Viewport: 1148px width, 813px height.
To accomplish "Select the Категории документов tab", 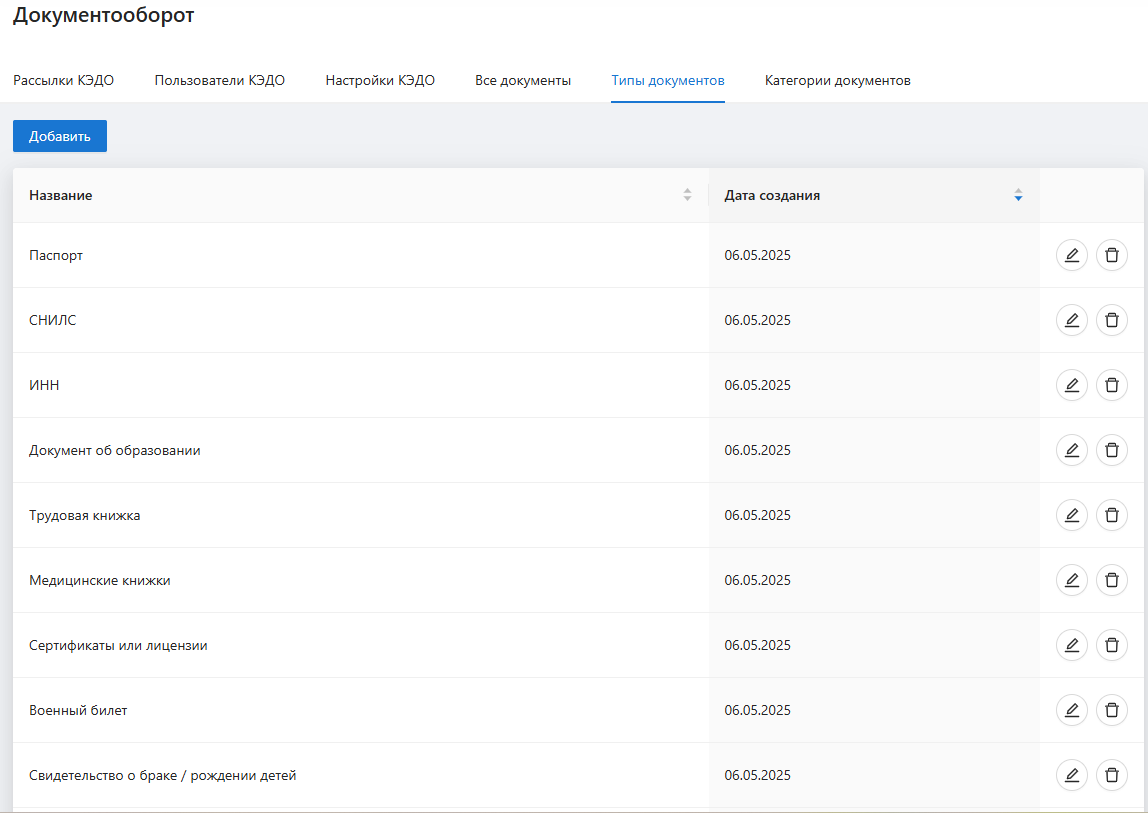I will [x=837, y=80].
